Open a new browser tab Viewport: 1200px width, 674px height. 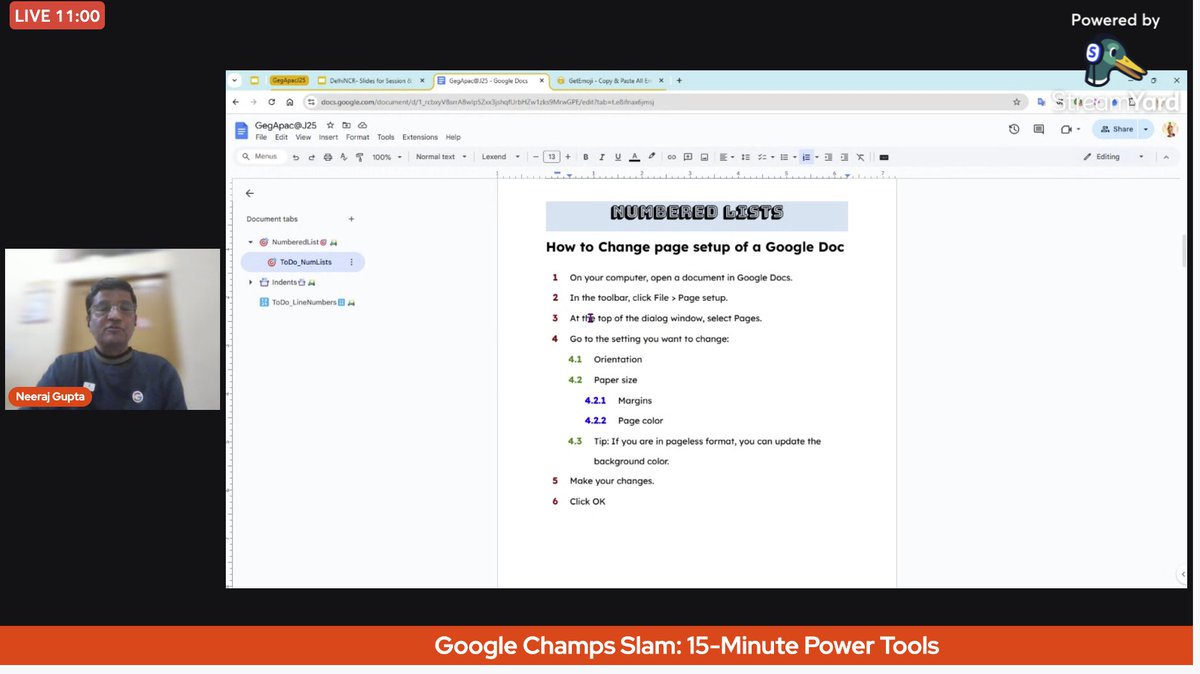(679, 80)
